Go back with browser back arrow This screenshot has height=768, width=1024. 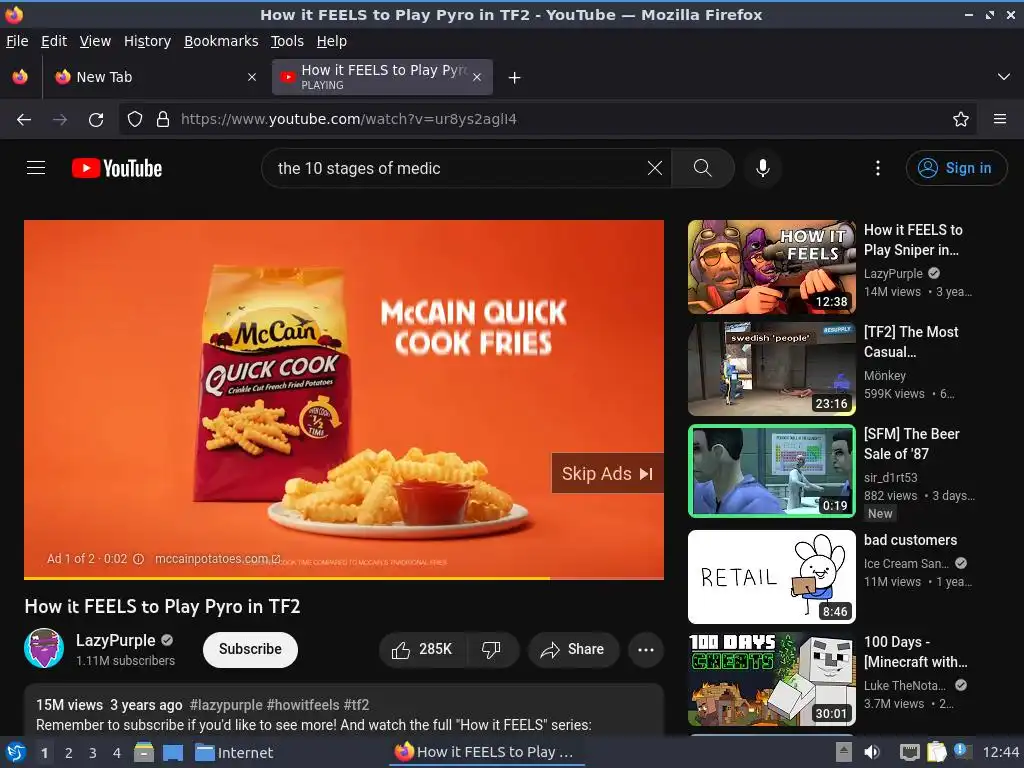(x=24, y=119)
